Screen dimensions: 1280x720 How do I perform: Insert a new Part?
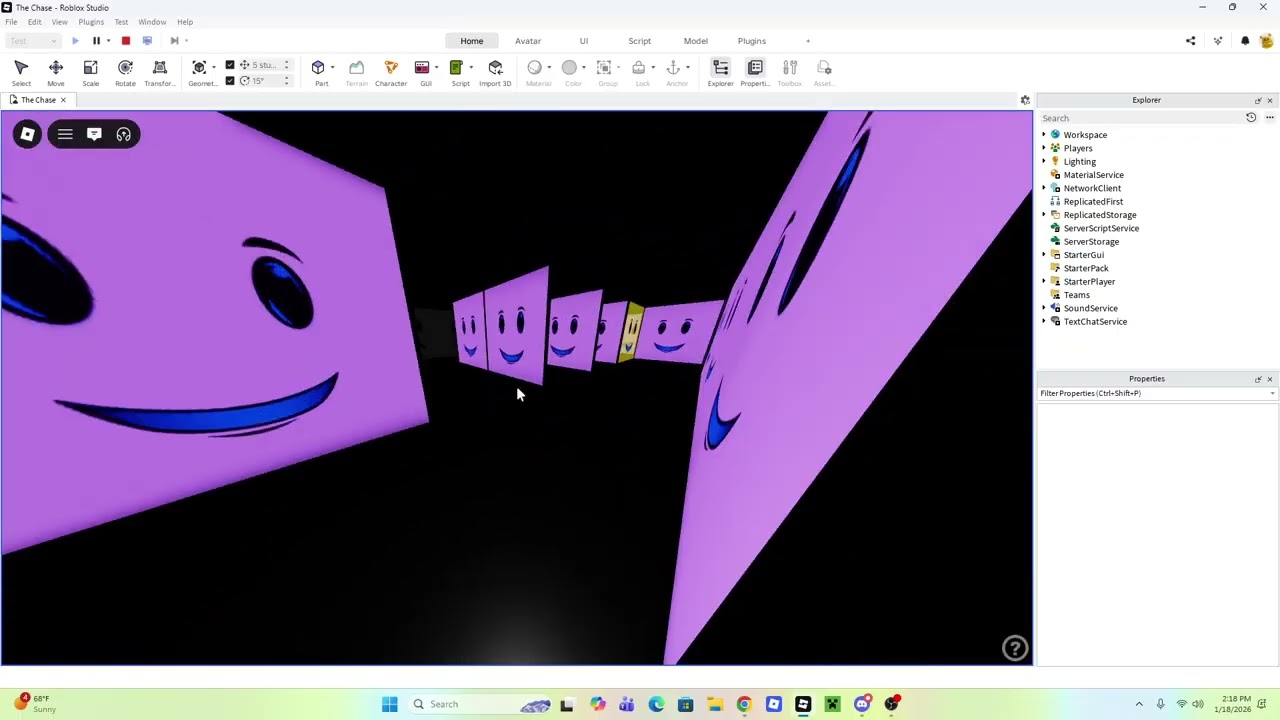[320, 72]
